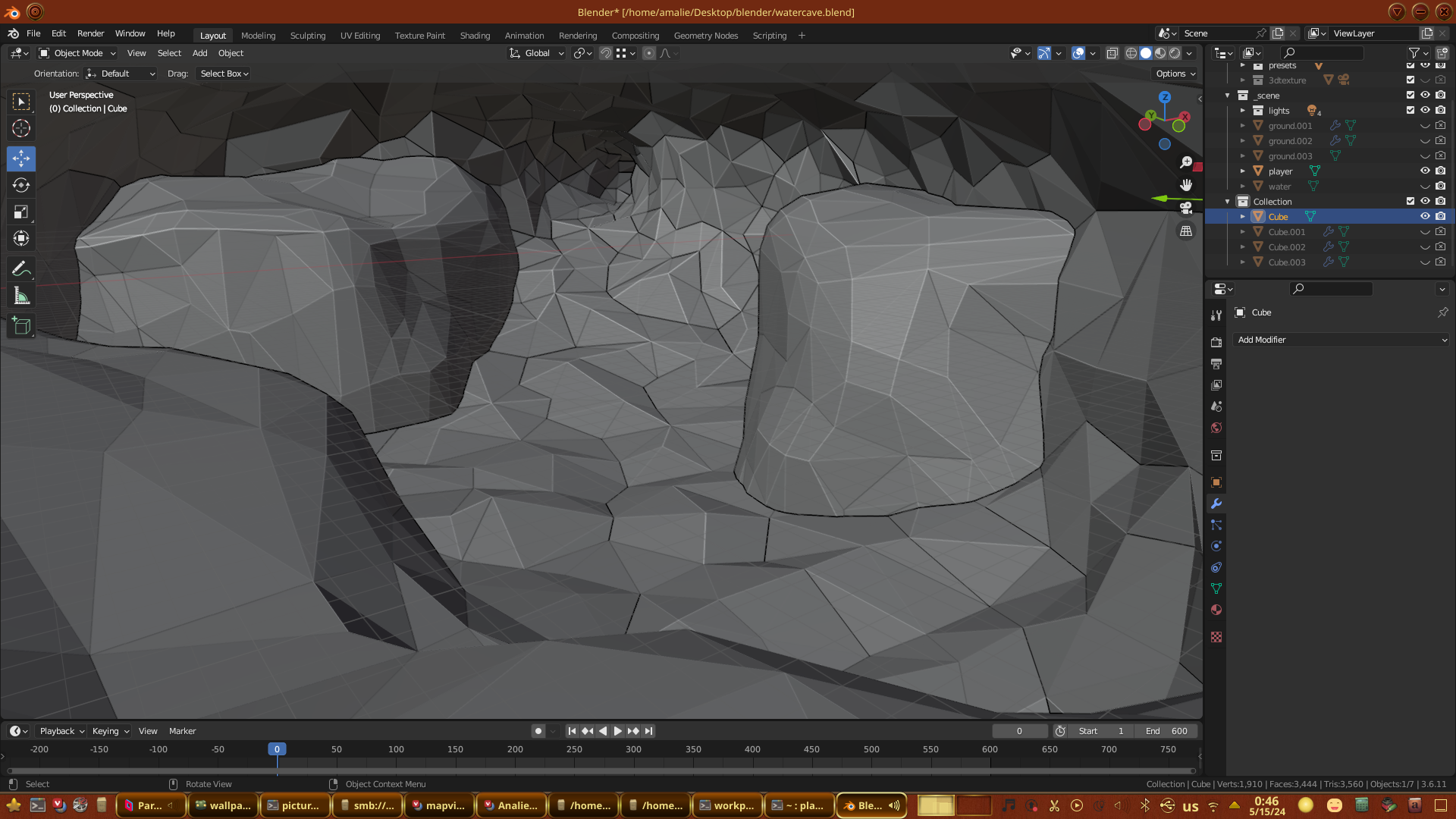Toggle camera view in viewport
The width and height of the screenshot is (1456, 819).
coord(1186,208)
